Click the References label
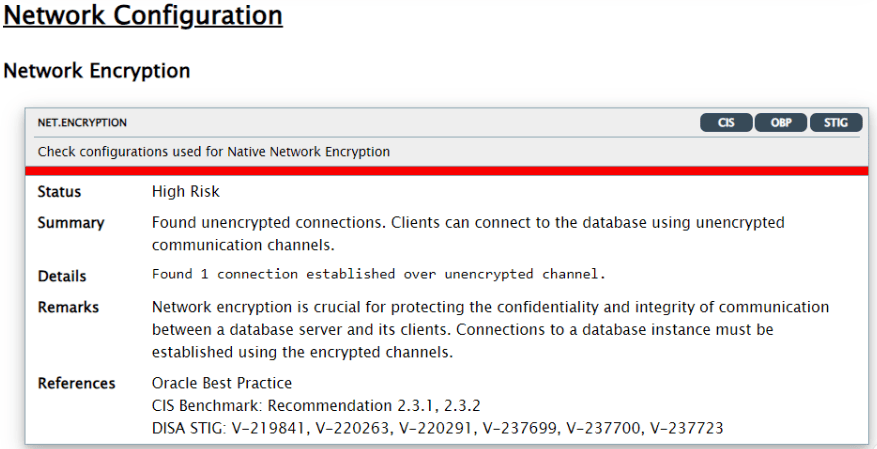This screenshot has width=877, height=449. (x=77, y=384)
